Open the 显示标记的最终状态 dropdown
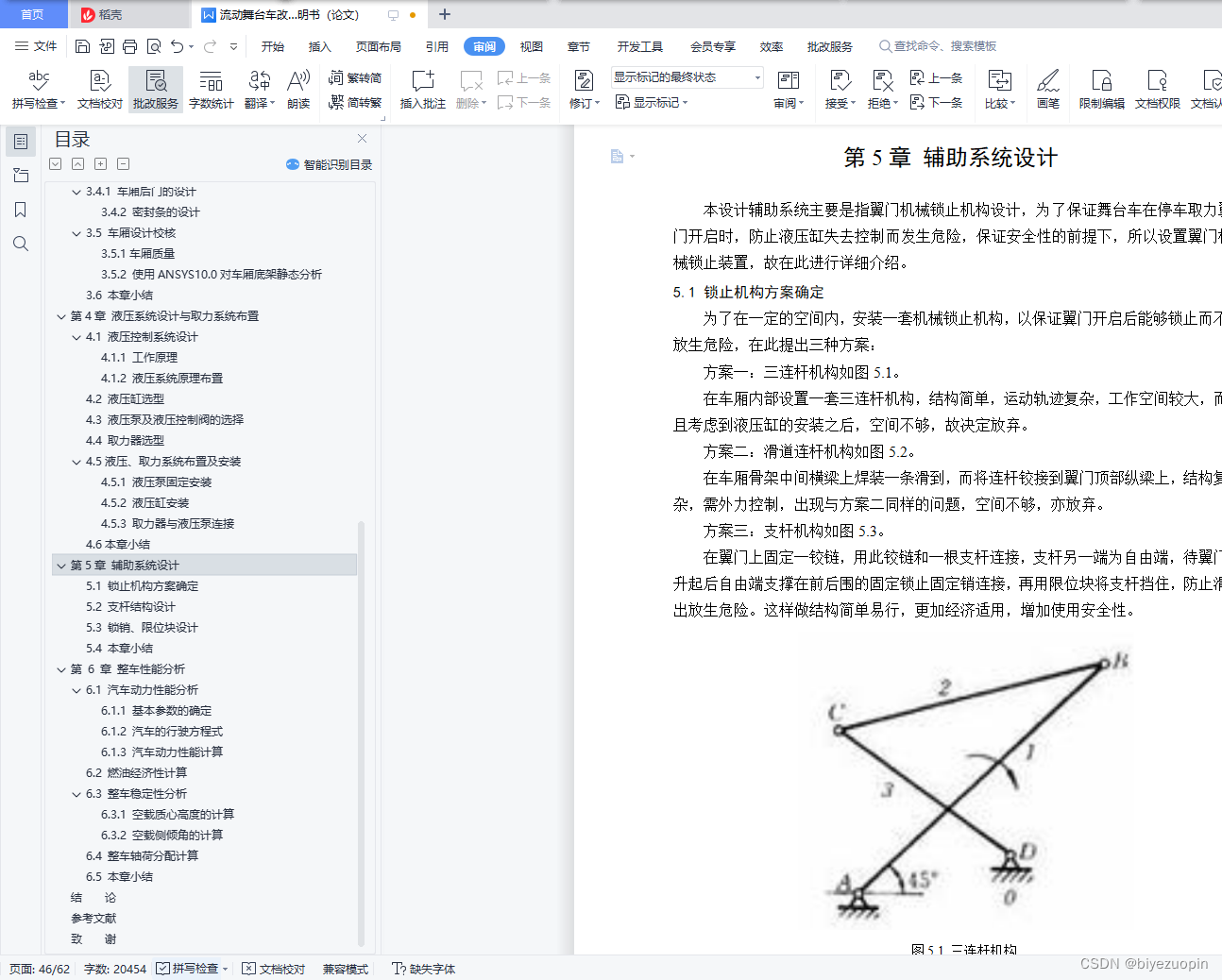Screen dimensions: 1222x980 click(687, 77)
